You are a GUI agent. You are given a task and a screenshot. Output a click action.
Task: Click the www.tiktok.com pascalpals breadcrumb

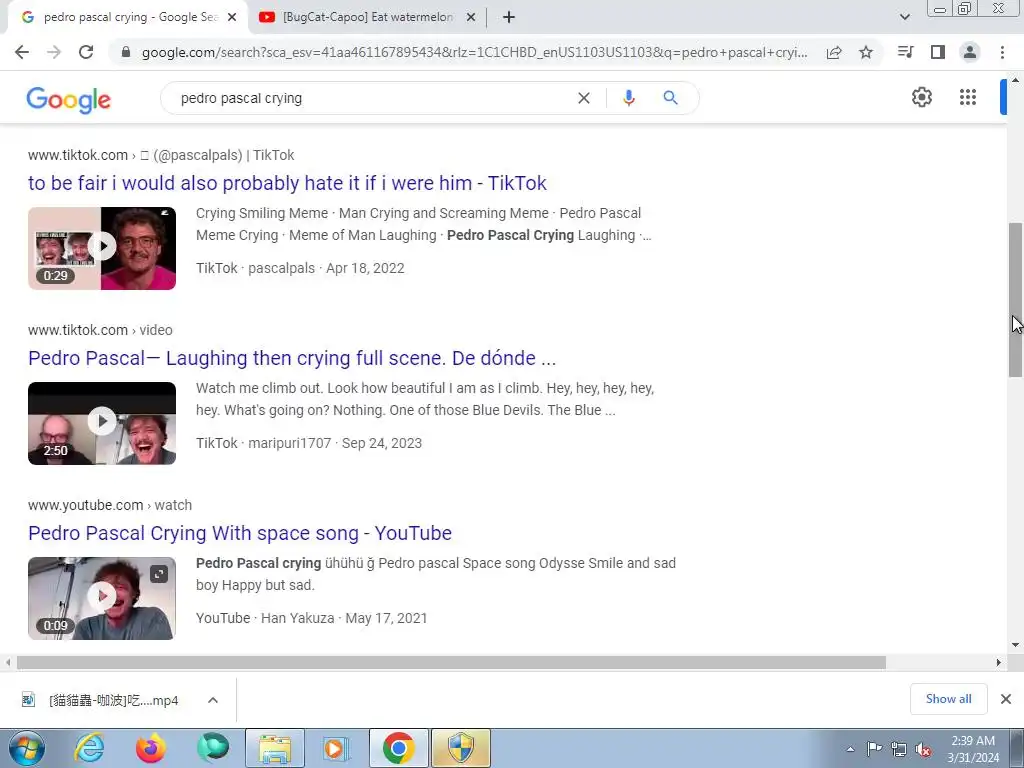pyautogui.click(x=161, y=155)
